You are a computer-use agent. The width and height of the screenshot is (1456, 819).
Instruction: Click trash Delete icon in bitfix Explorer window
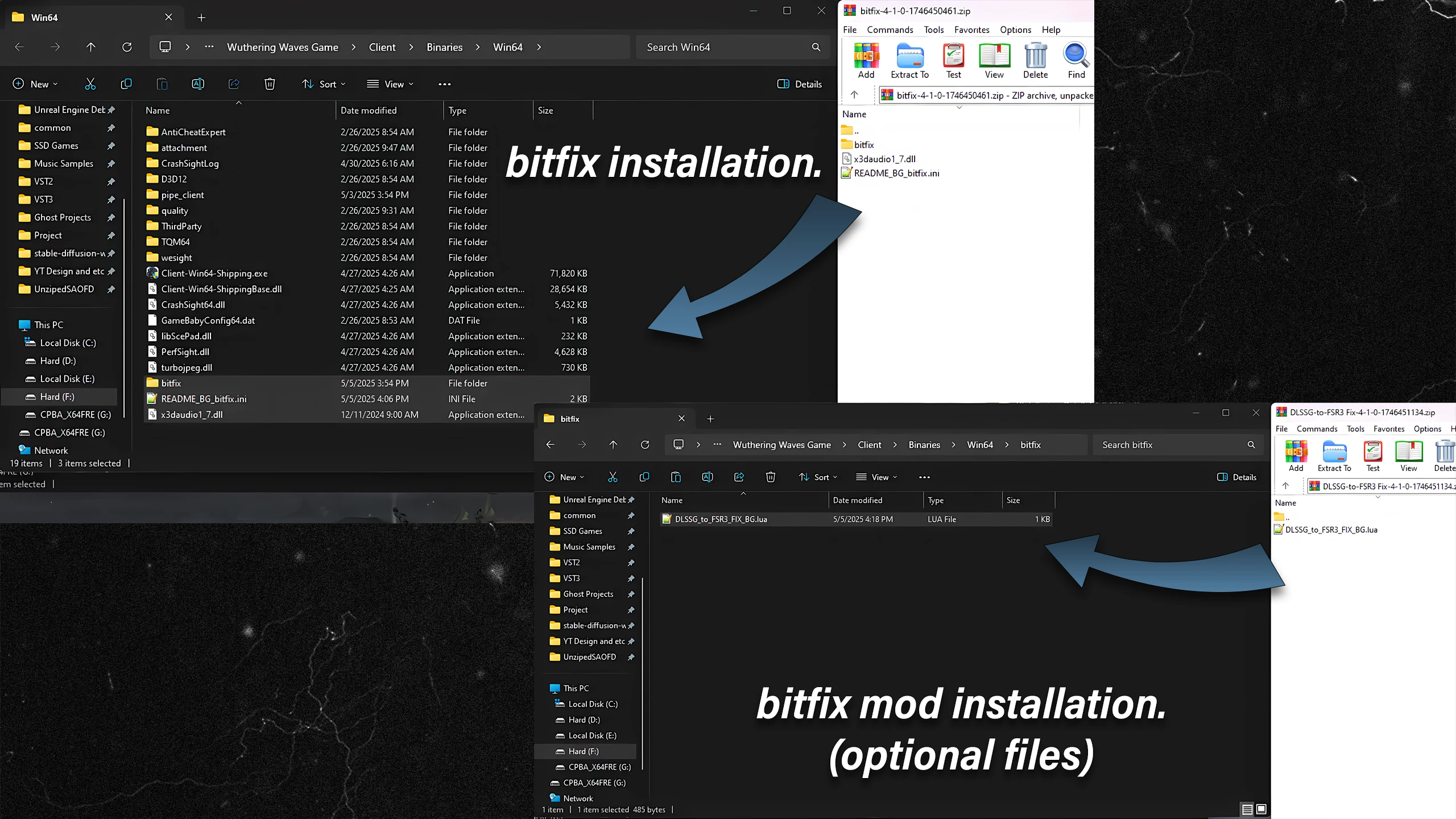tap(771, 477)
